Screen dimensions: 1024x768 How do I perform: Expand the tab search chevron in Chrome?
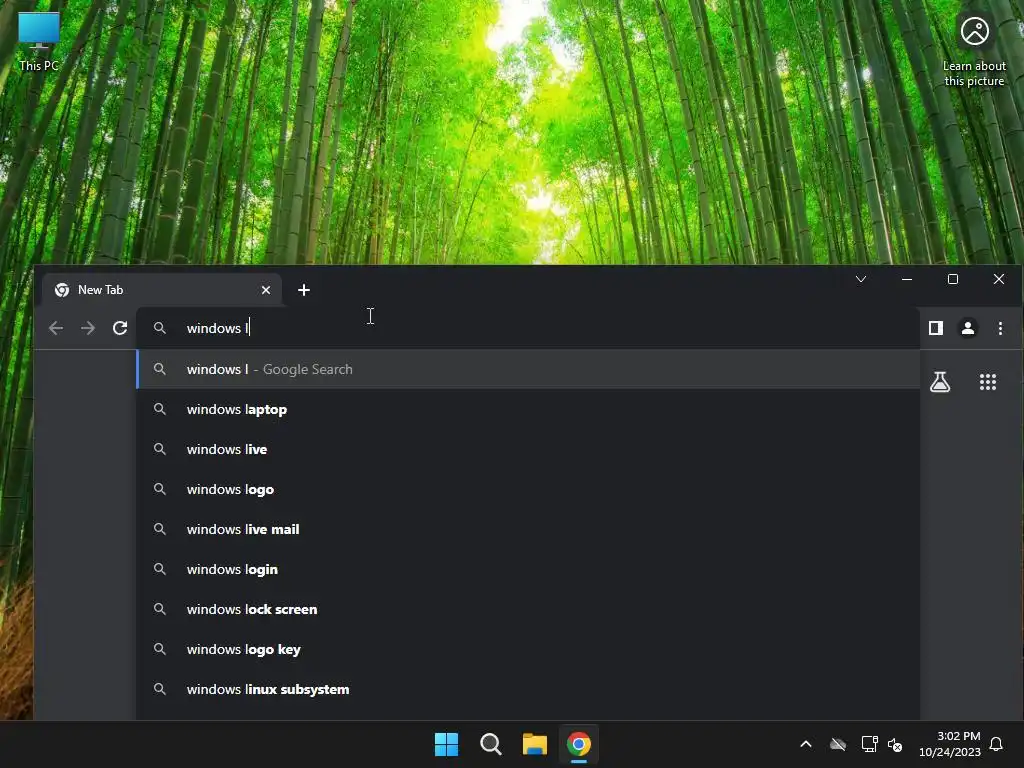click(861, 279)
